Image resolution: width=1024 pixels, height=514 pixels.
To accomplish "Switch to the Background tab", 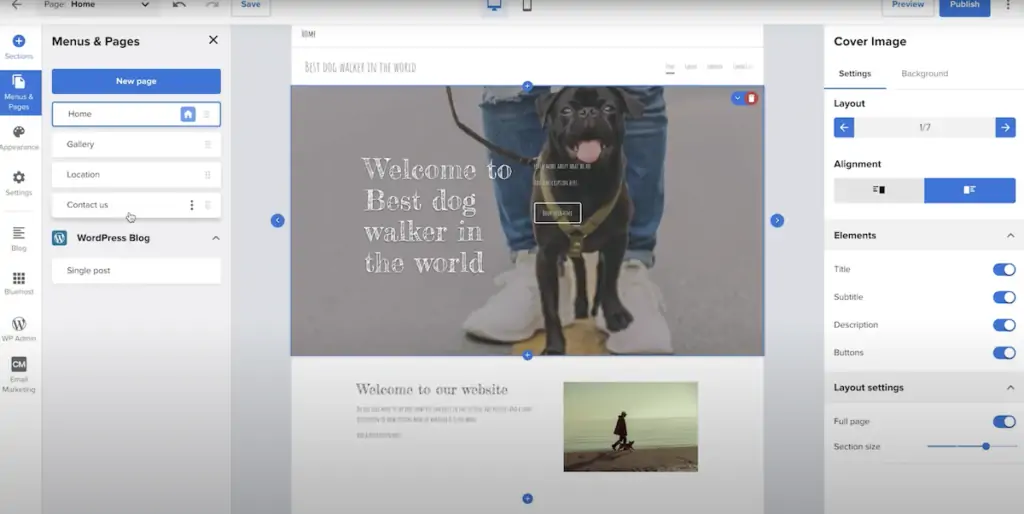I will [x=924, y=73].
